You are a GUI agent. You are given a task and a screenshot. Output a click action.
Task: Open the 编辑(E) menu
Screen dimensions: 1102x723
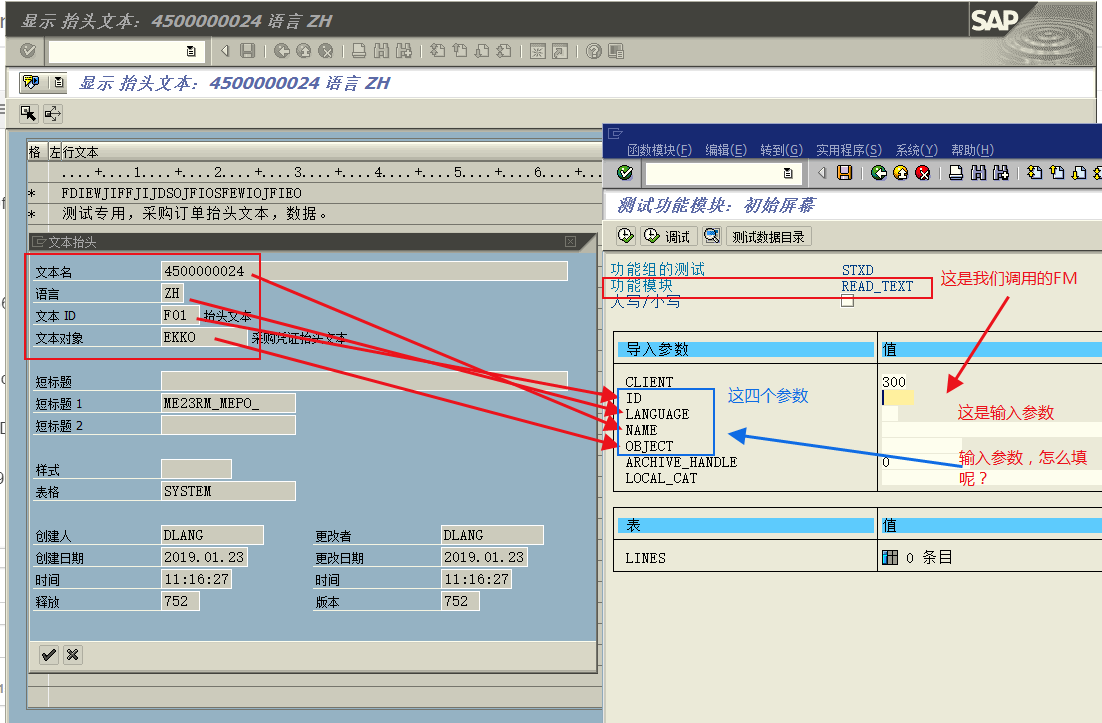click(x=726, y=150)
